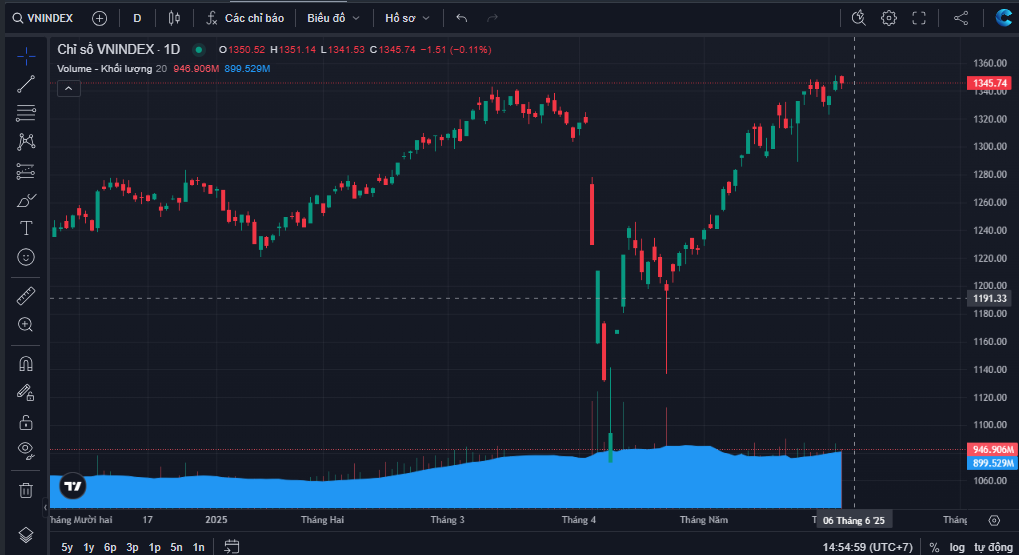Change the D timeframe interval
Image resolution: width=1019 pixels, height=555 pixels.
[137, 18]
